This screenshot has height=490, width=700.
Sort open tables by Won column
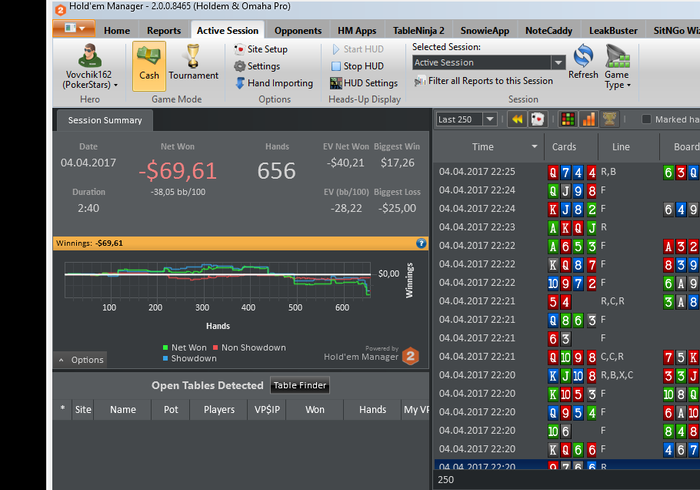(315, 410)
